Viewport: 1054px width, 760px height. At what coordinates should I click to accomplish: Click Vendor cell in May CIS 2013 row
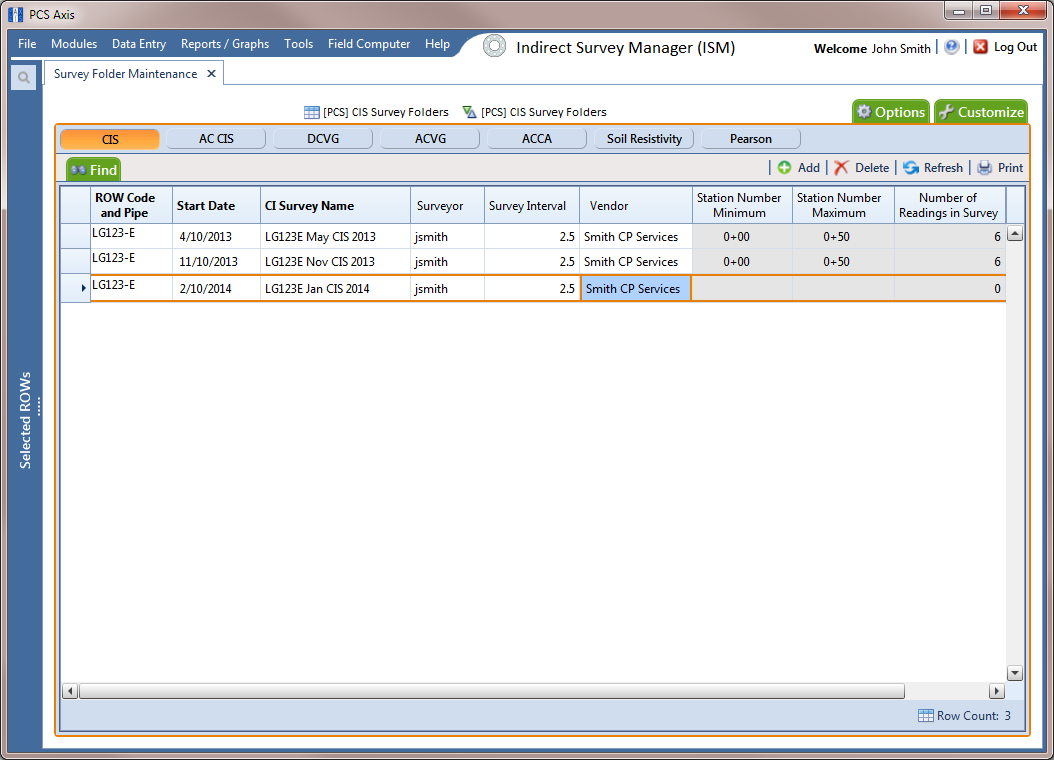(636, 237)
